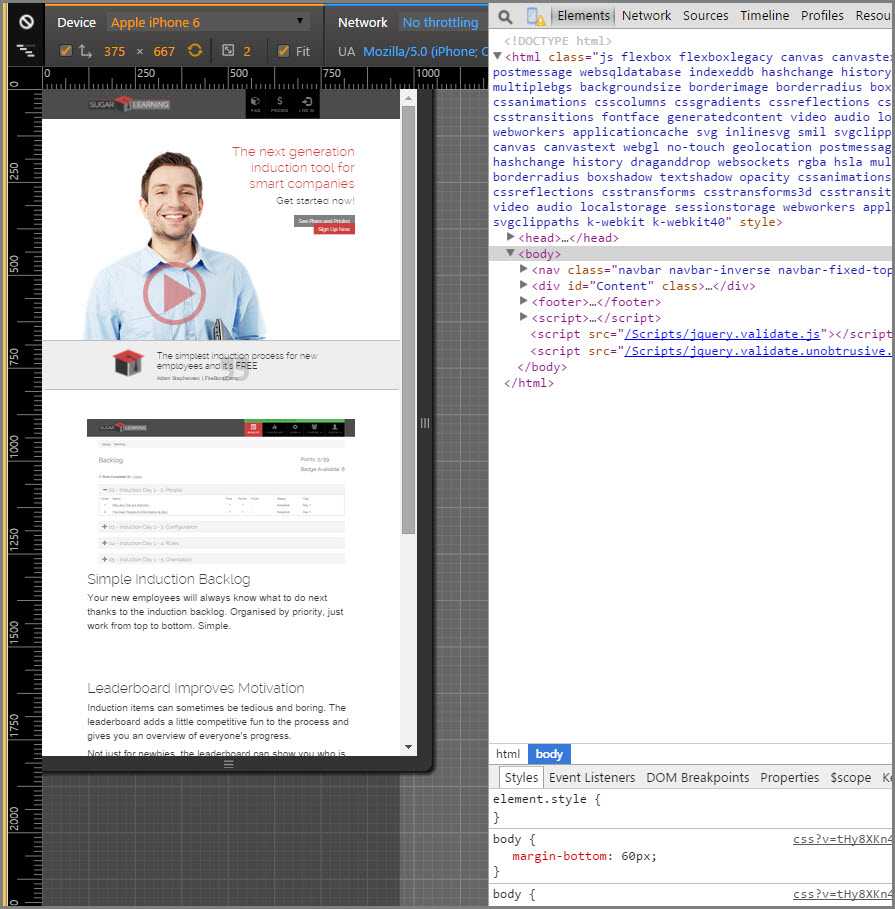
Task: Expand the footer element node
Action: pos(524,302)
